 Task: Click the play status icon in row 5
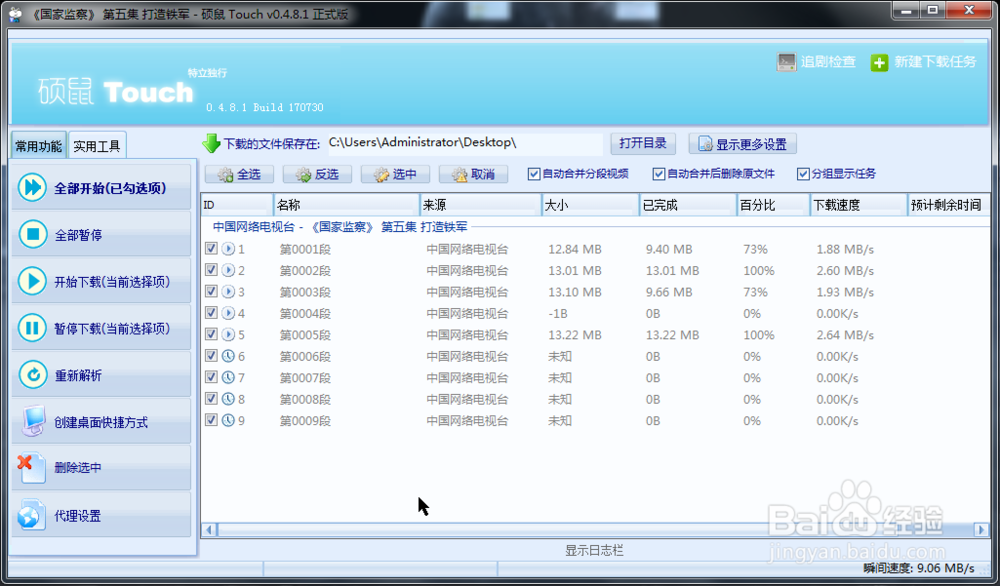pyautogui.click(x=228, y=334)
